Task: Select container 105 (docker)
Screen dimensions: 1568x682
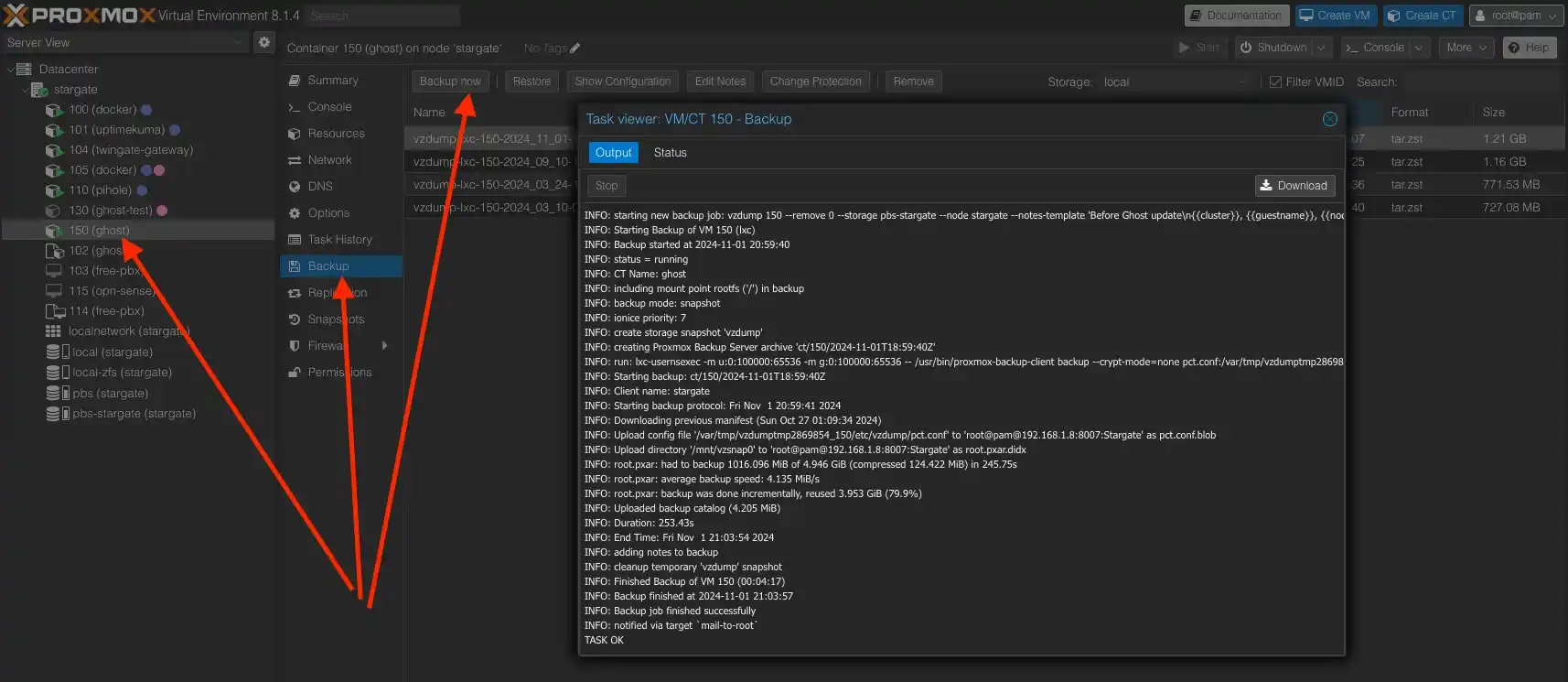Action: [102, 170]
